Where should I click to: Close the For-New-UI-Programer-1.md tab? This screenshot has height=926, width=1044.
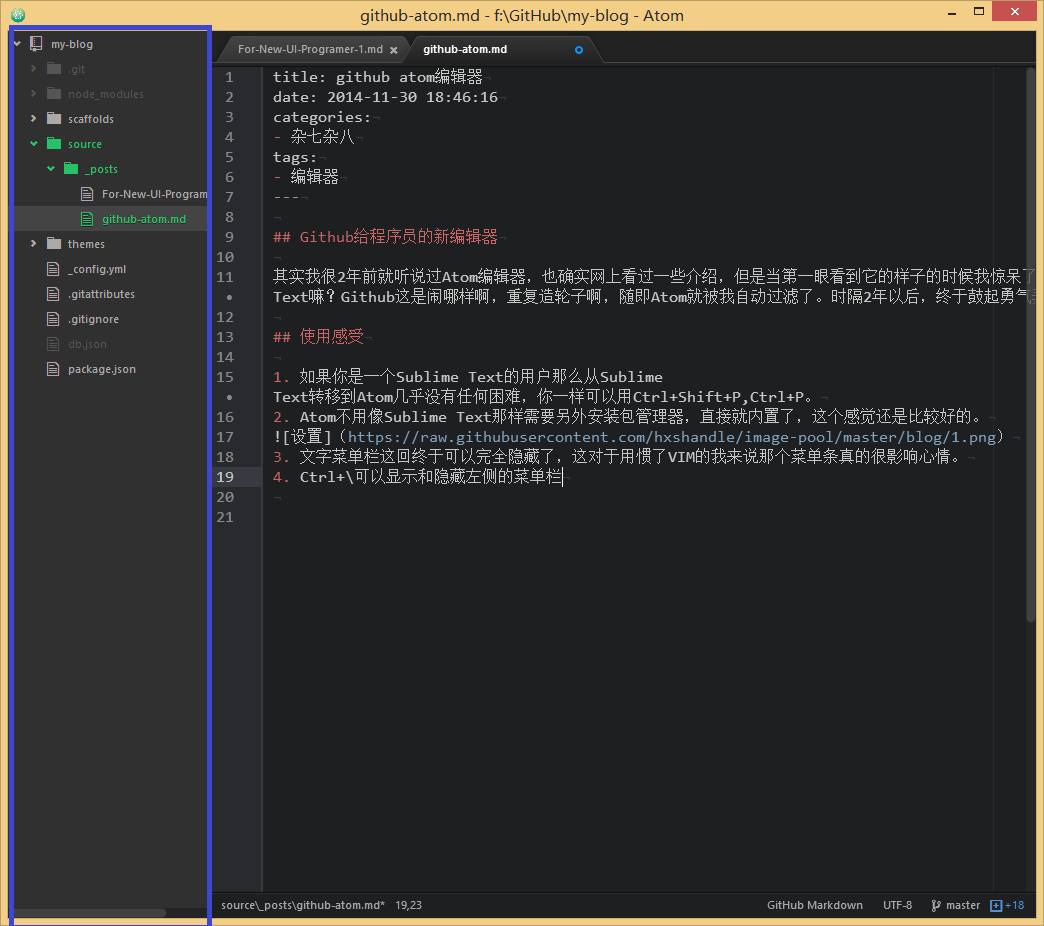393,50
